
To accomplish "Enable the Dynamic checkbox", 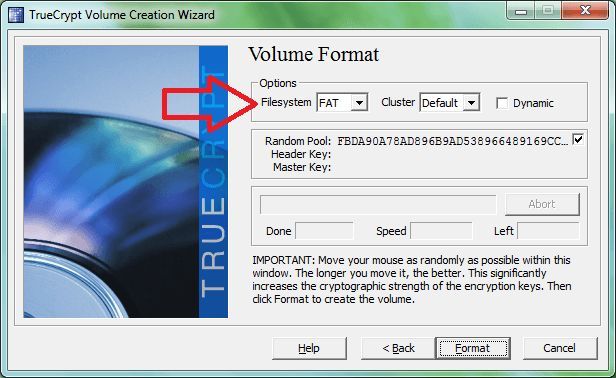I will [x=502, y=103].
